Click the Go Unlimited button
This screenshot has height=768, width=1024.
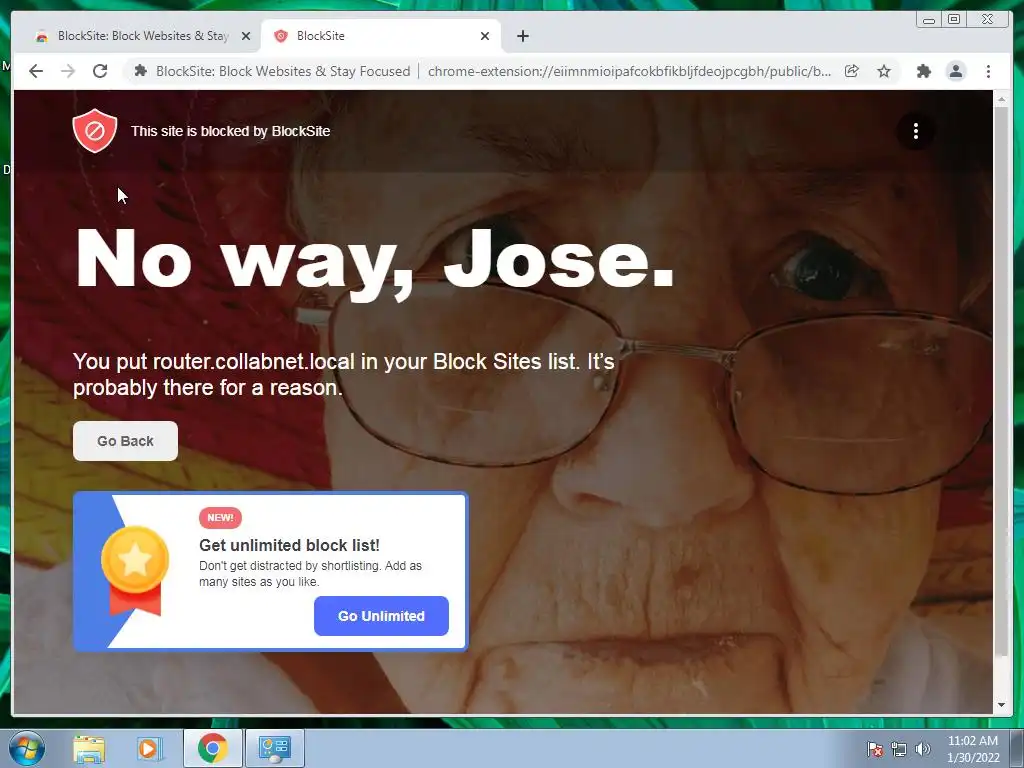381,616
